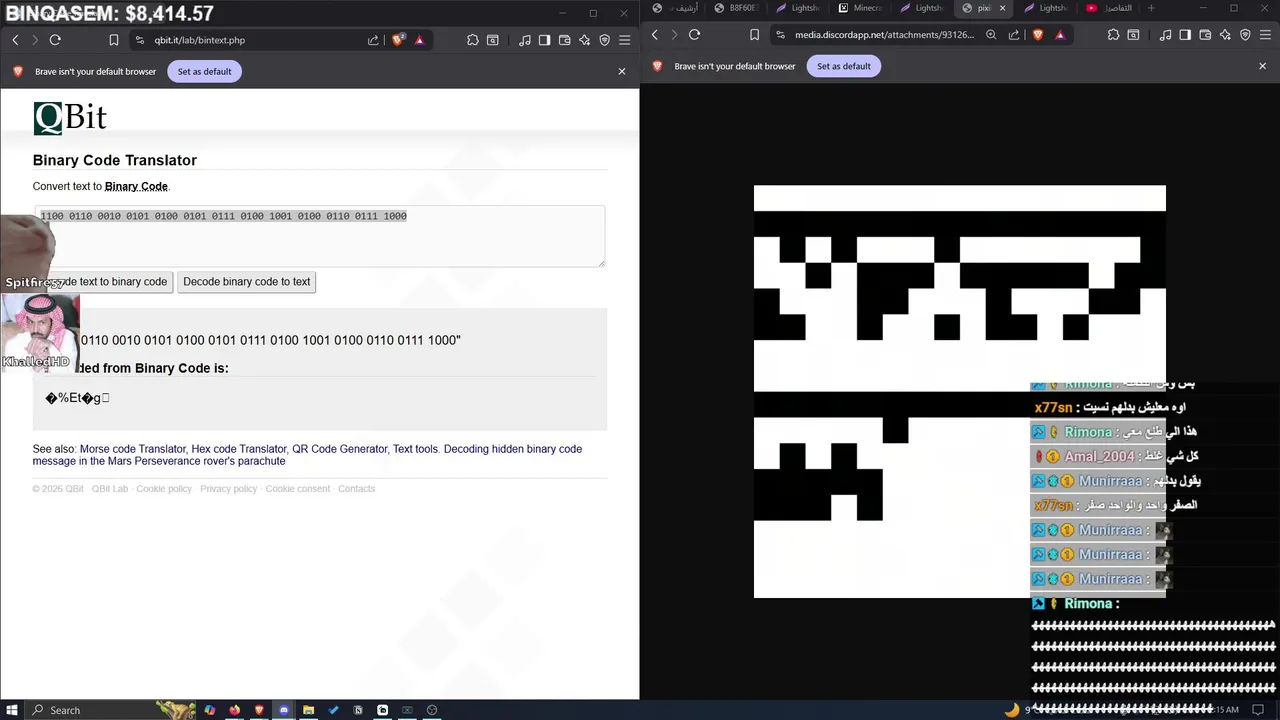Open Brave VPN icon in the qbit.it window

[x=604, y=40]
